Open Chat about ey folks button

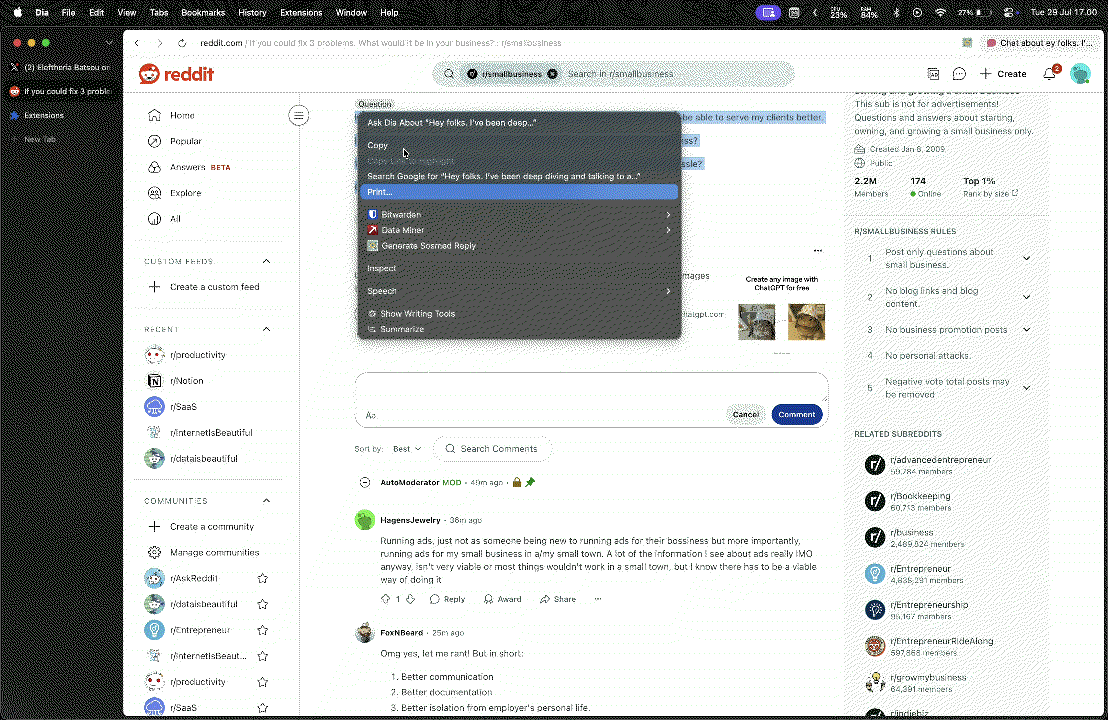point(1039,43)
